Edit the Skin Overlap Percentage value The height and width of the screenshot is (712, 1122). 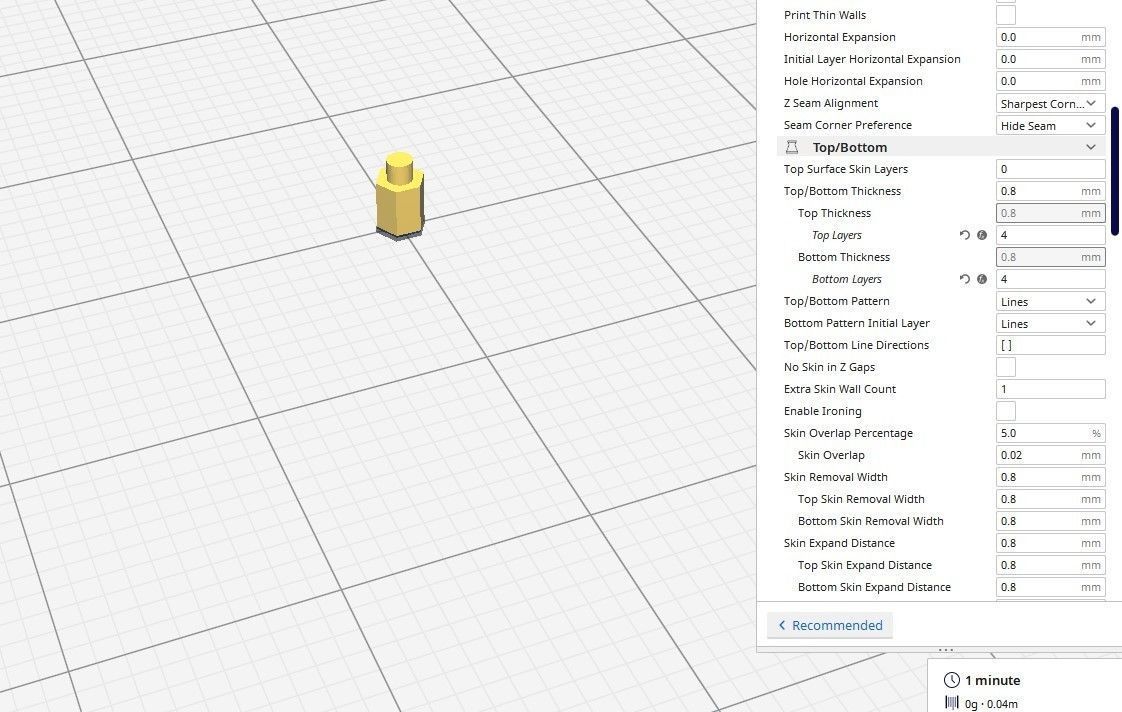[x=1050, y=433]
